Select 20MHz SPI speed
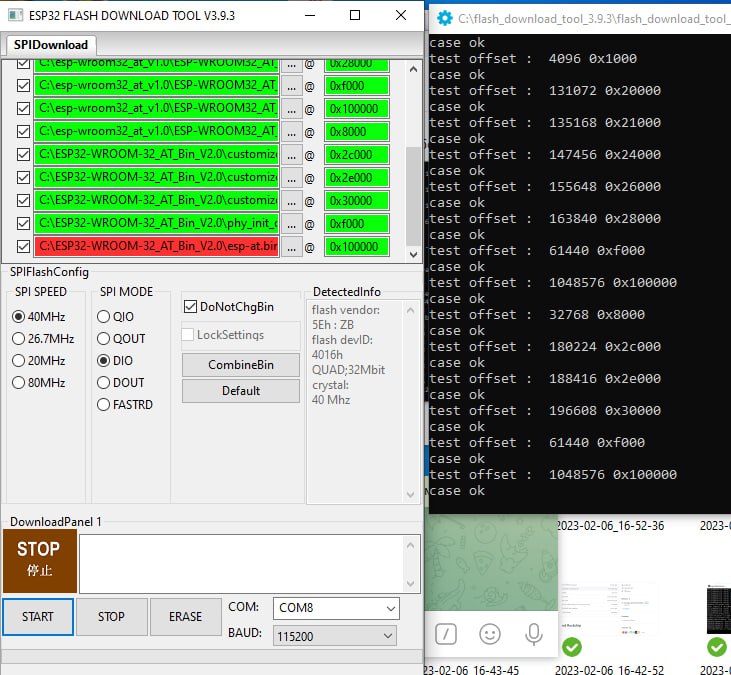 pos(18,360)
